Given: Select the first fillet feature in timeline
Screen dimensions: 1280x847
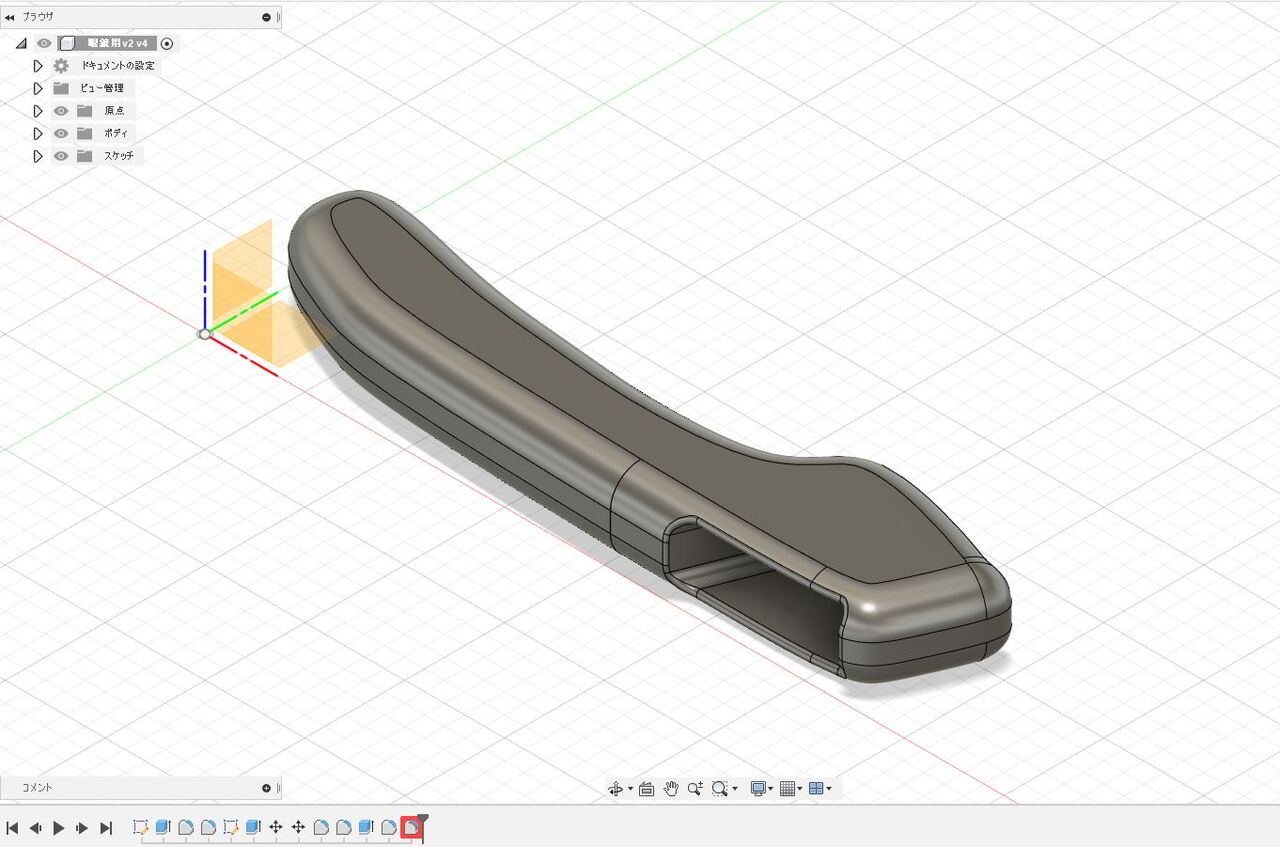Looking at the screenshot, I should tap(186, 828).
